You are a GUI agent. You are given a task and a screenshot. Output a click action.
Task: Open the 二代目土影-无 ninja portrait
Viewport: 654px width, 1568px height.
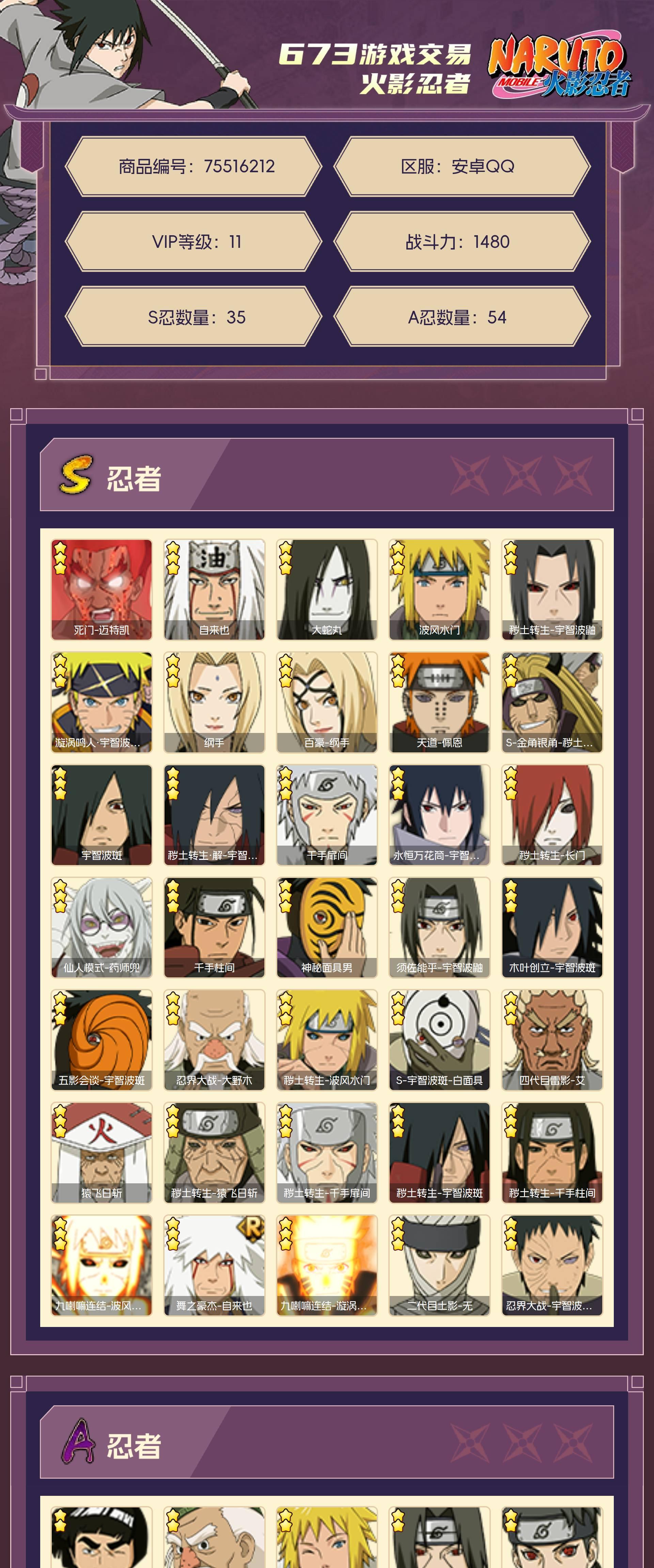tap(439, 1265)
